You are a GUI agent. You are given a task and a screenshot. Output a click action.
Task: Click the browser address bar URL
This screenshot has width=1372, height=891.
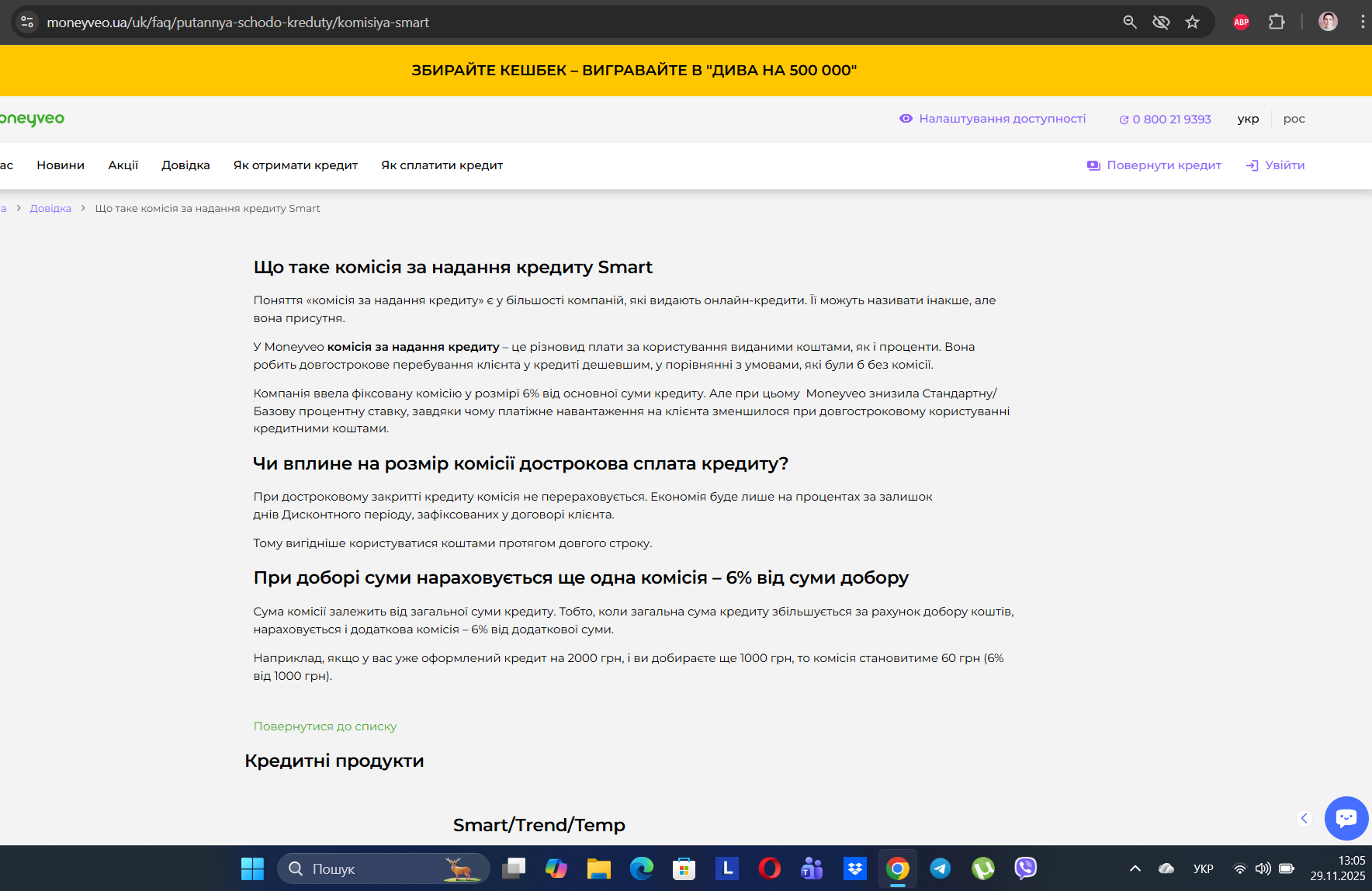tap(237, 23)
